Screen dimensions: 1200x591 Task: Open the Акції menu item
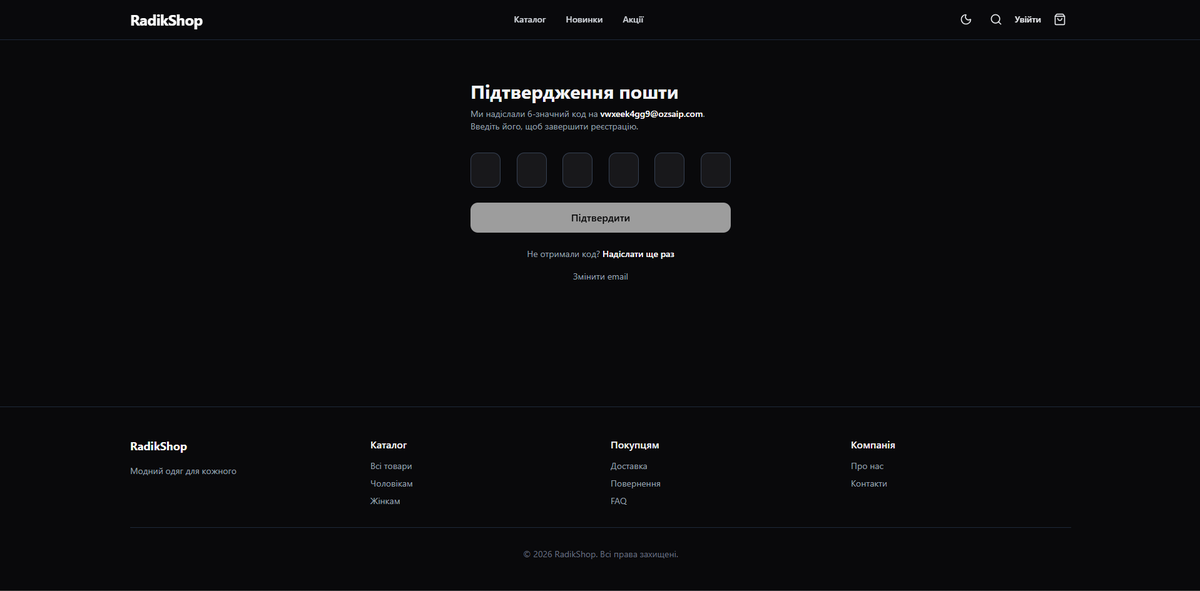click(633, 19)
